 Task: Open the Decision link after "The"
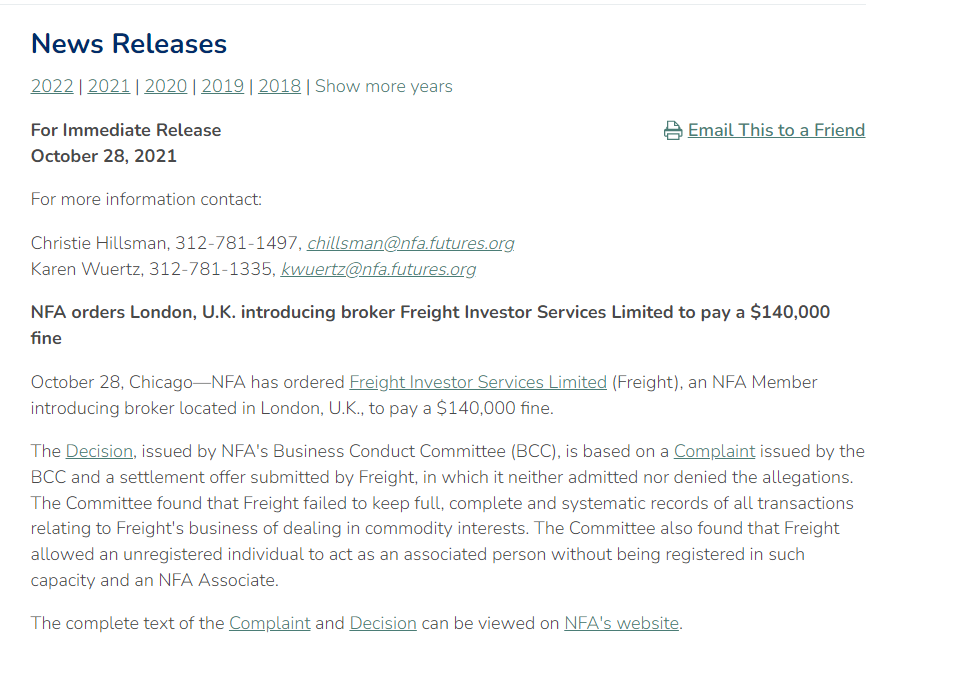point(99,451)
